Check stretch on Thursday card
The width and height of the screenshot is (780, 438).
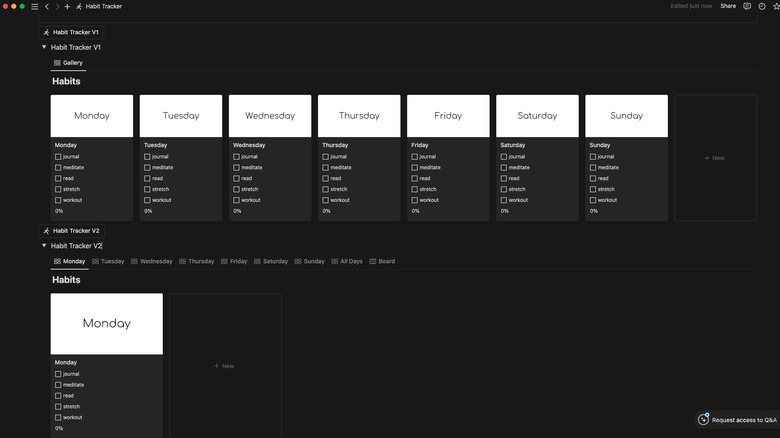coord(325,190)
